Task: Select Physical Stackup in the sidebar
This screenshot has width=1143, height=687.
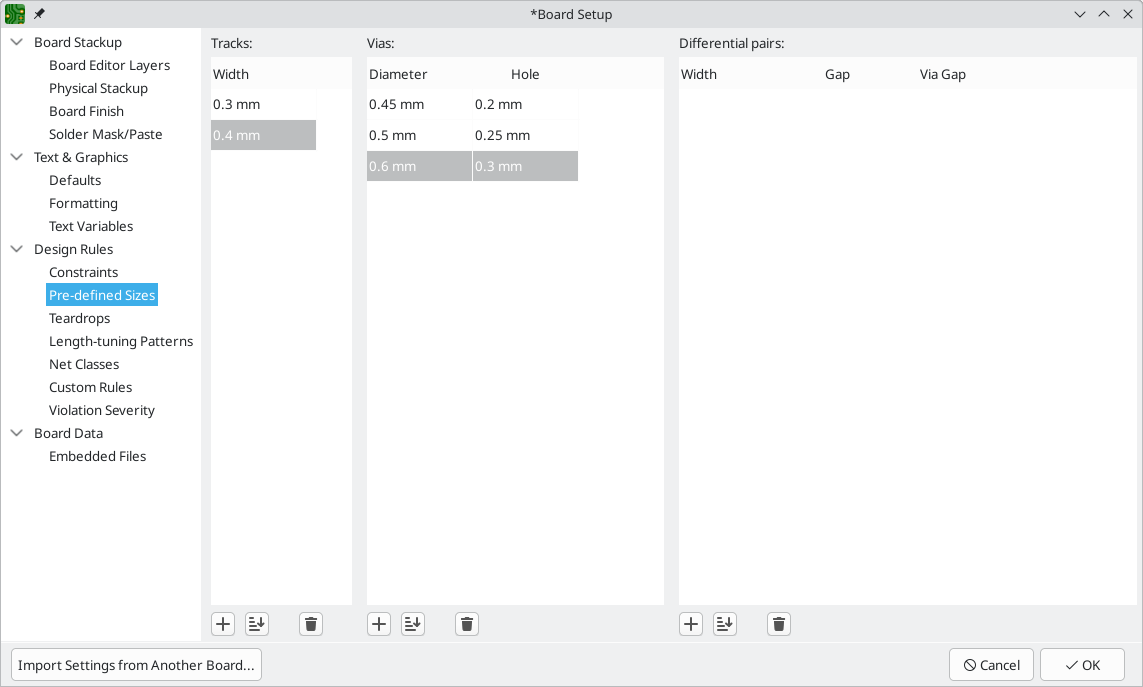Action: (98, 88)
